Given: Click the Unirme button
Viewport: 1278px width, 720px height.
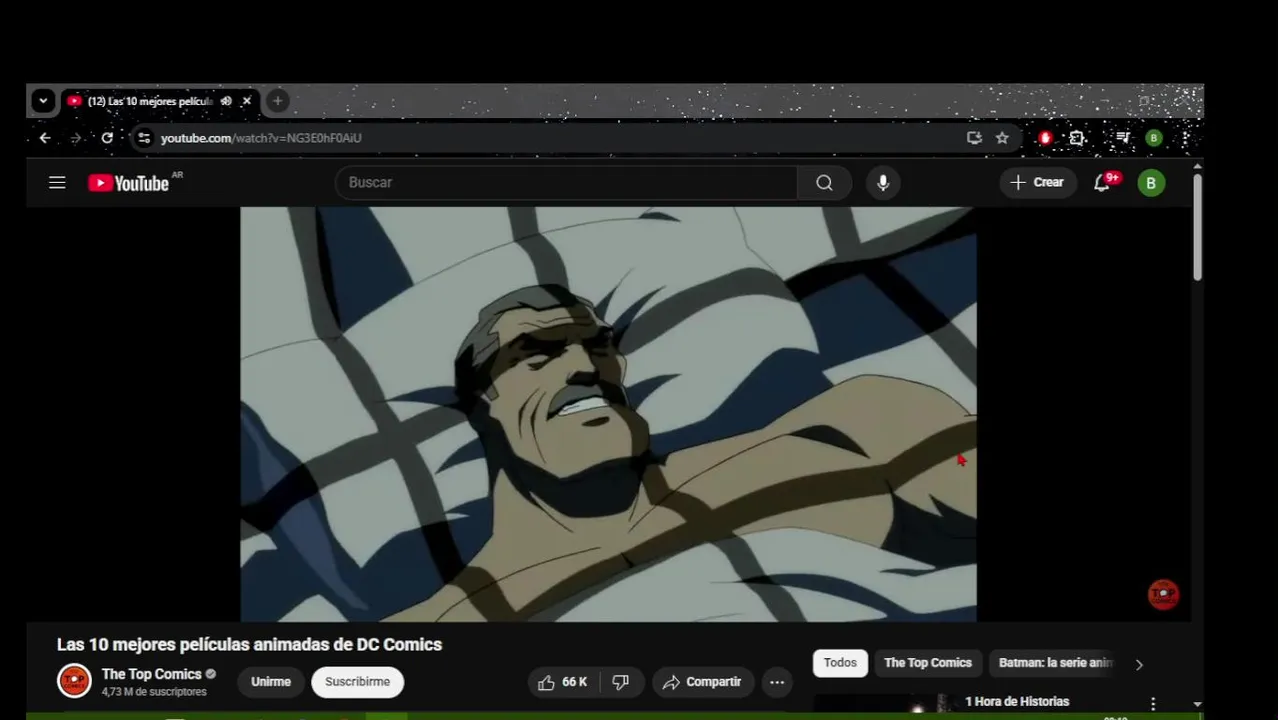Looking at the screenshot, I should (271, 682).
